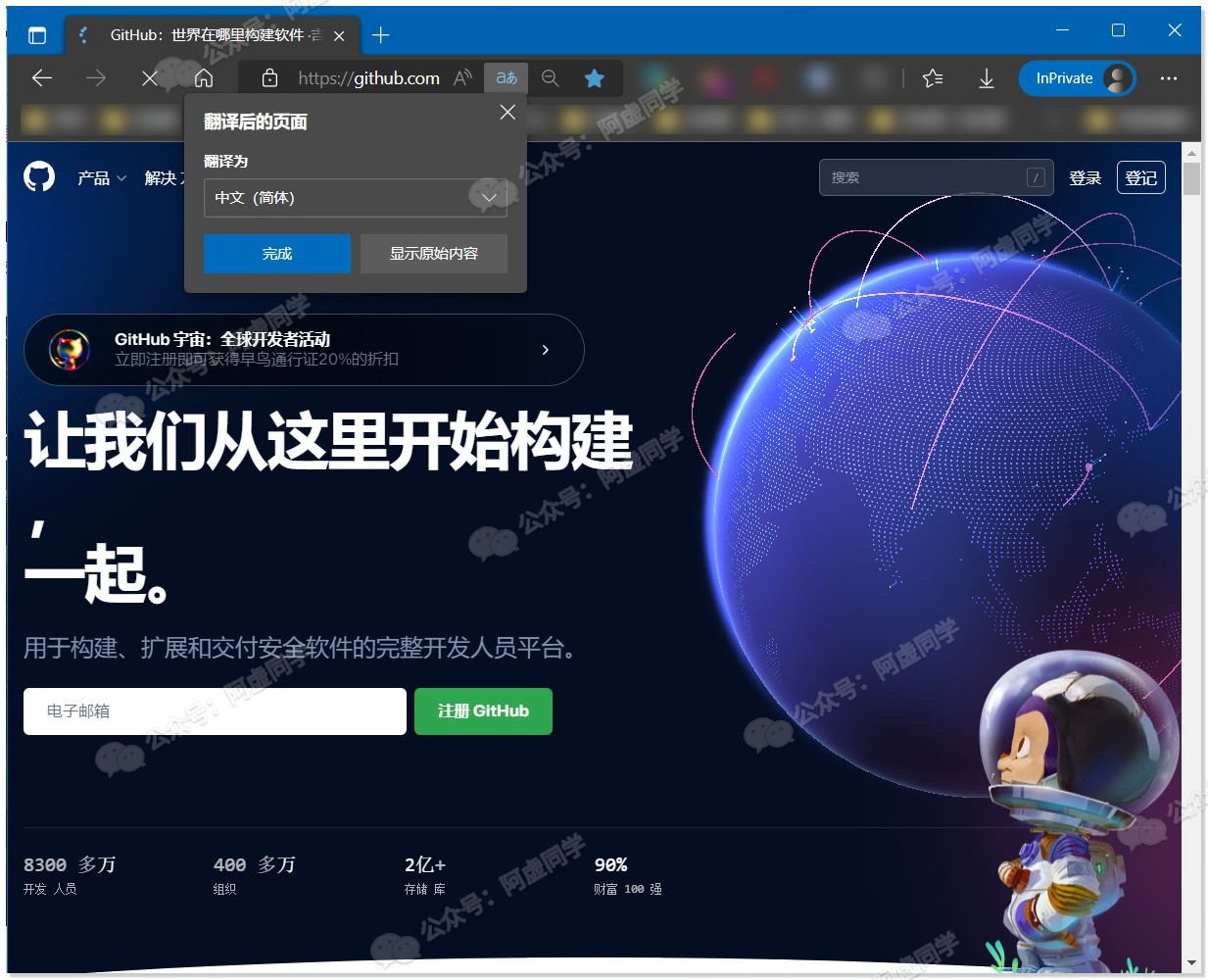Image resolution: width=1208 pixels, height=980 pixels.
Task: Click the 8300 多万 statistic text
Action: pos(70,864)
